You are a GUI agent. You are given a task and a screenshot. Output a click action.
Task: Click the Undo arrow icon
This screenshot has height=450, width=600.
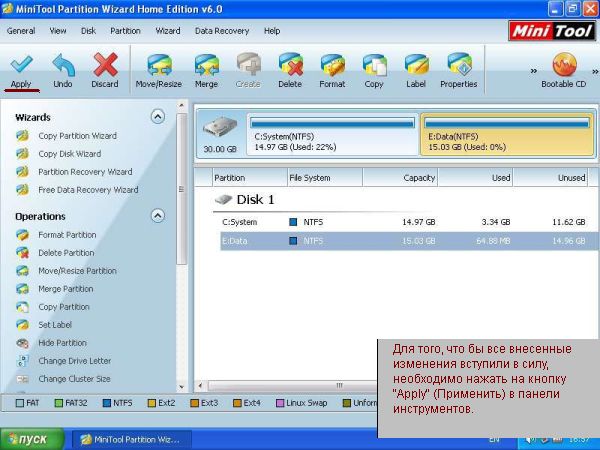click(x=63, y=64)
